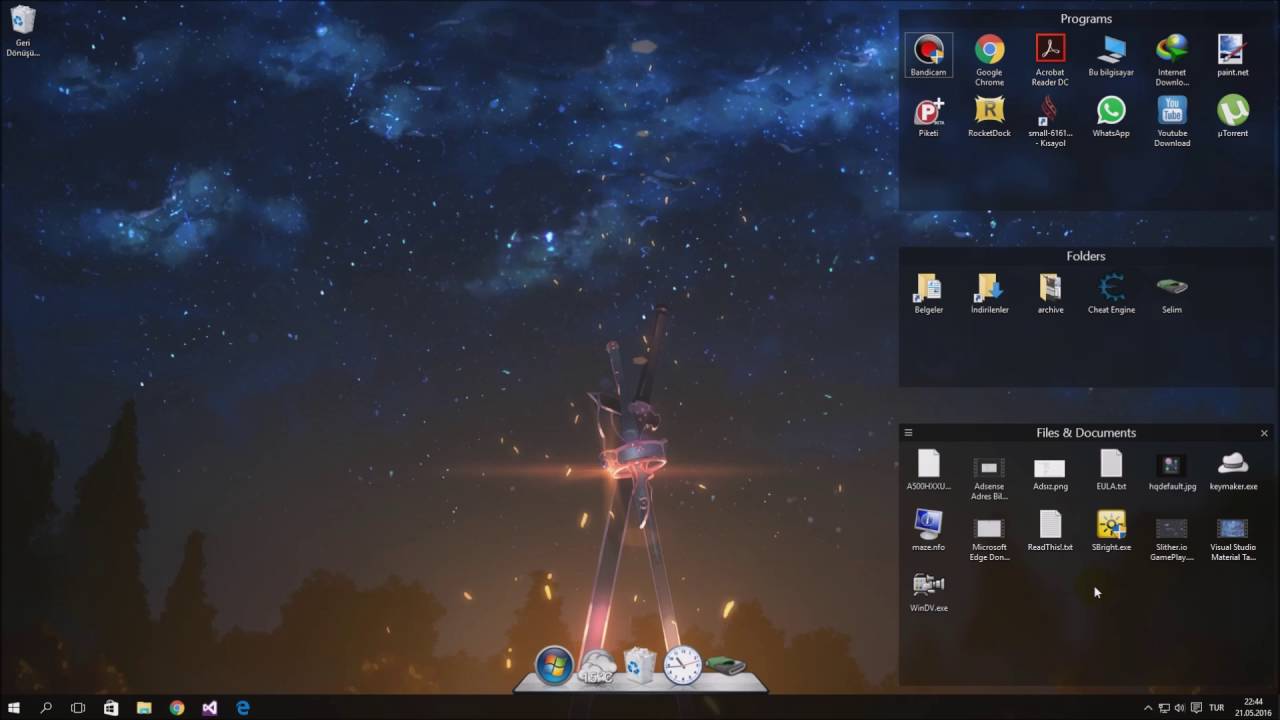Open the weather icon in RocketDock
This screenshot has width=1280, height=720.
pyautogui.click(x=597, y=666)
